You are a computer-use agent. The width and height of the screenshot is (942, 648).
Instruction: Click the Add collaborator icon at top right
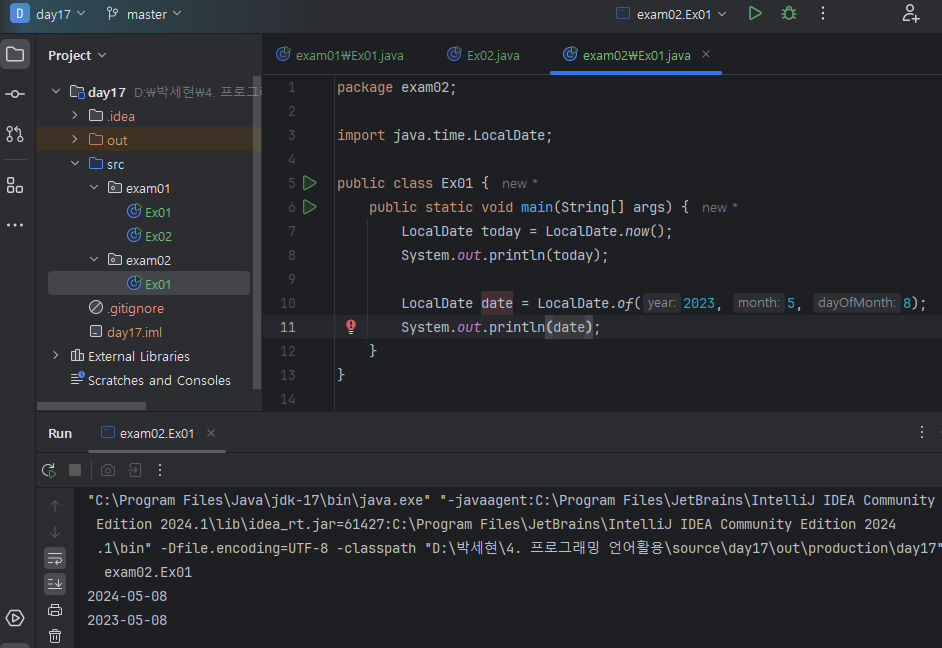(910, 14)
